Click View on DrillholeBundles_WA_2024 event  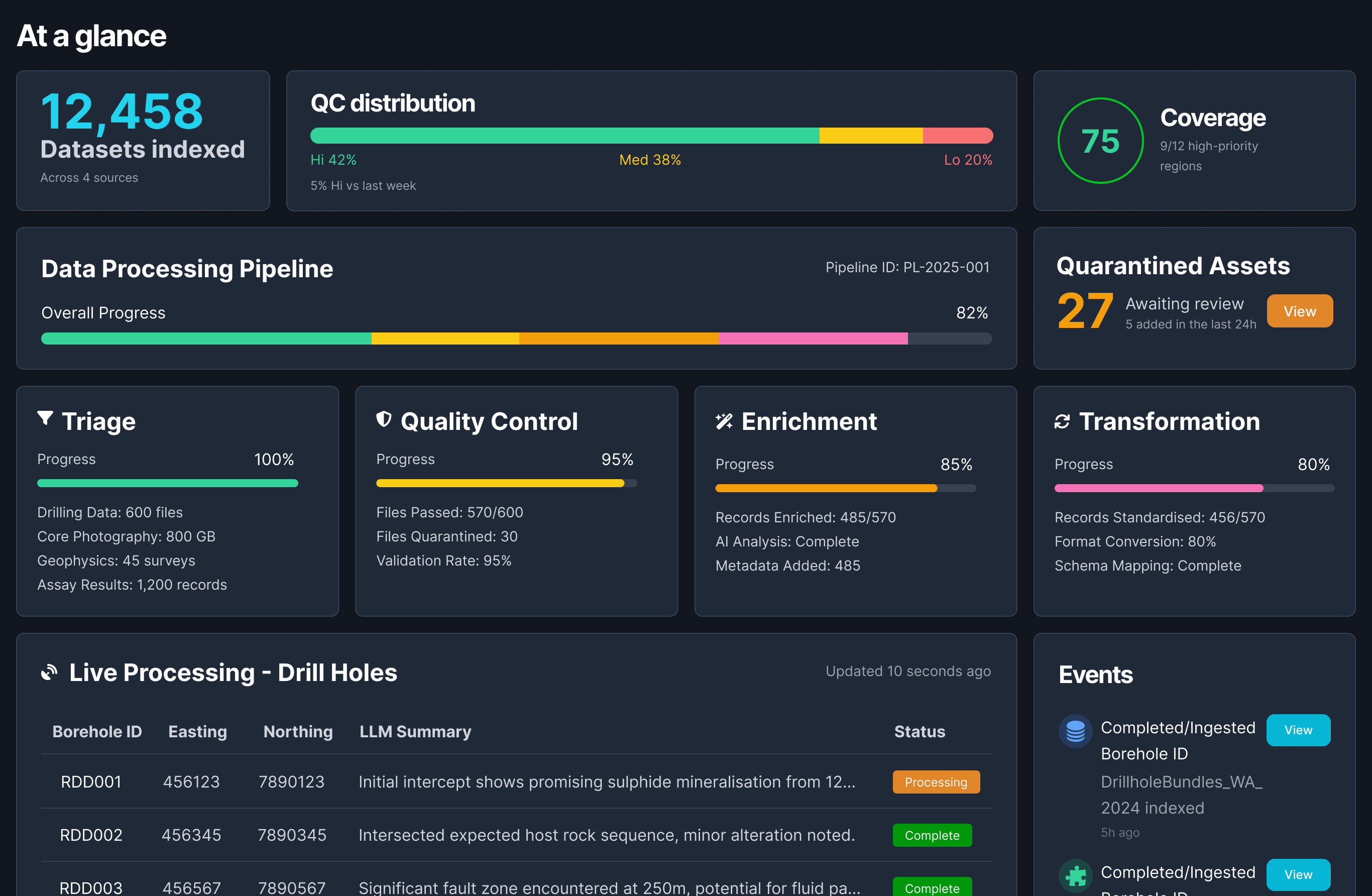pos(1298,729)
